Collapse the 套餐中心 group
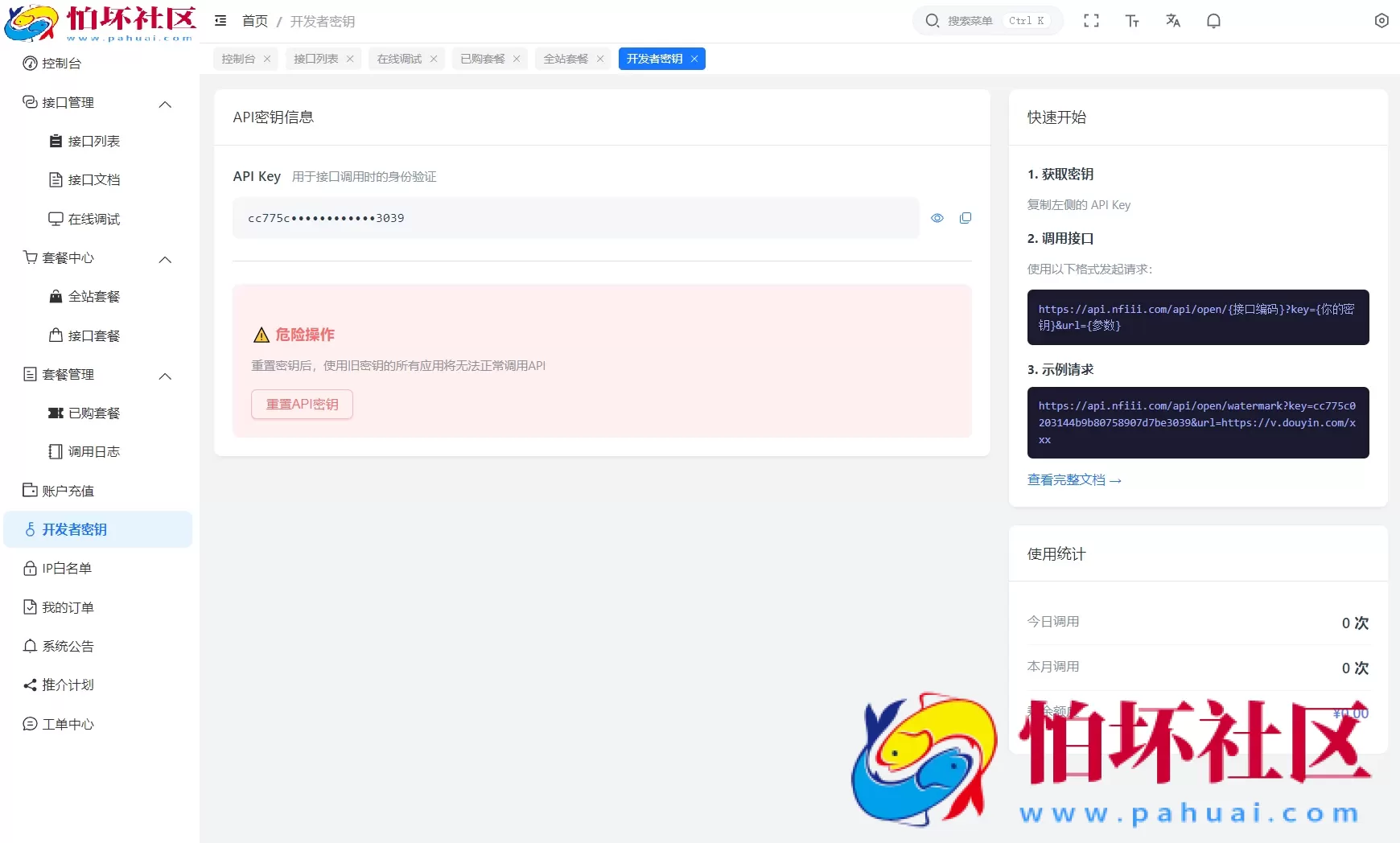 pyautogui.click(x=165, y=259)
